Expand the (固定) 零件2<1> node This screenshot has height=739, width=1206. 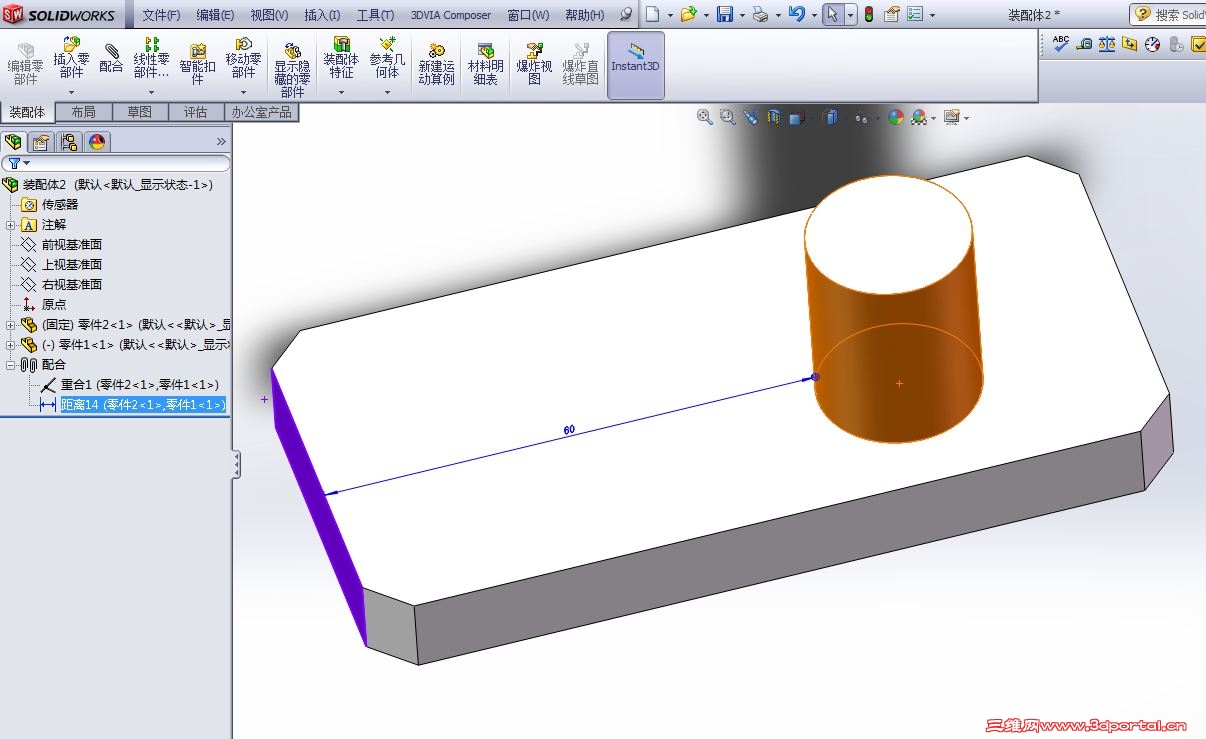(x=11, y=325)
